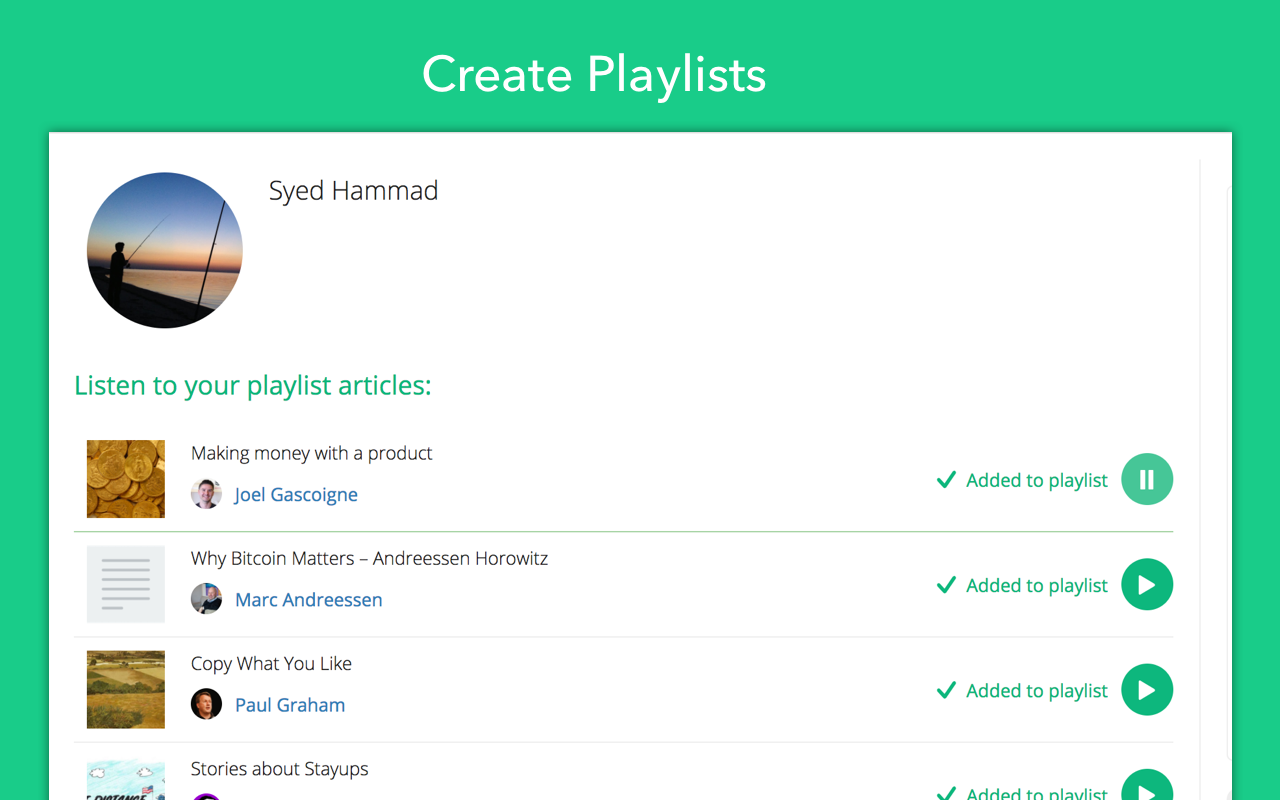This screenshot has width=1280, height=800.
Task: Open Paul Graham's author page
Action: coord(290,705)
